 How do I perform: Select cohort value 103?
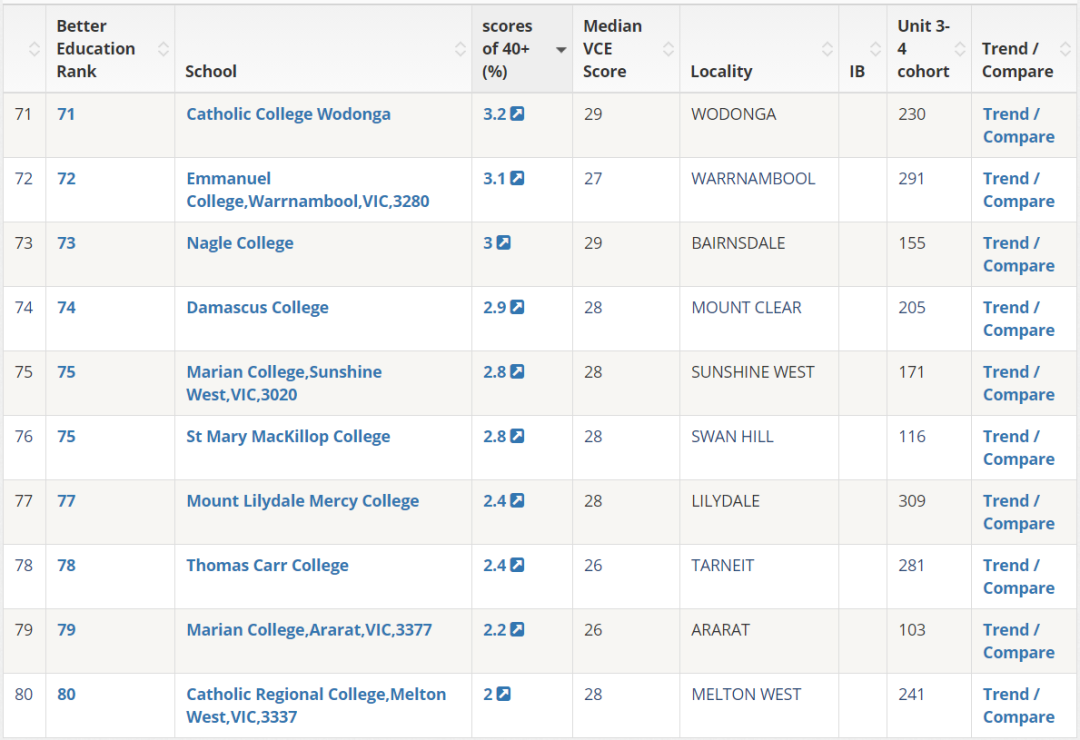[911, 629]
